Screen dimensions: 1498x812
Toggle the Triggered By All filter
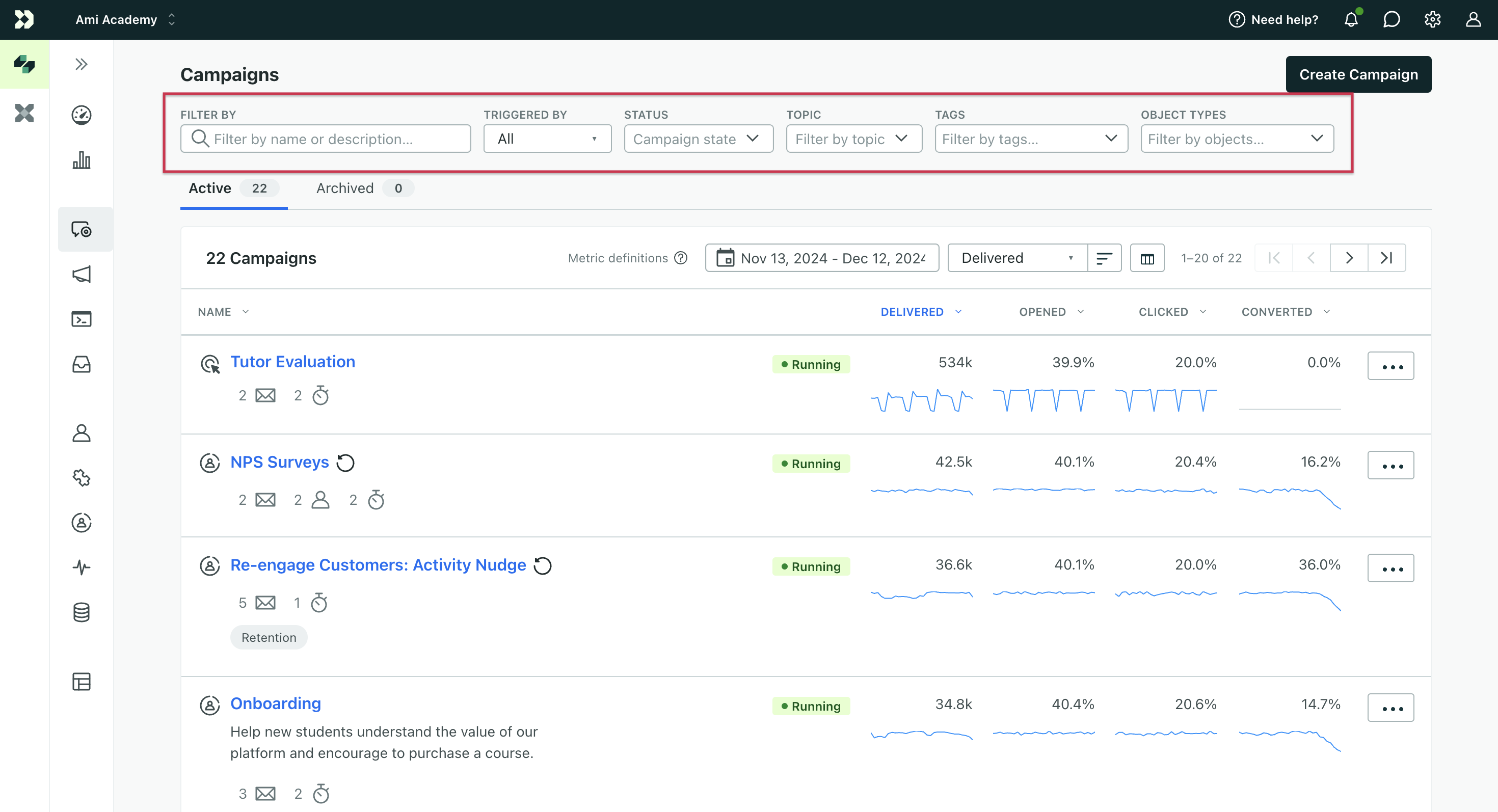click(x=546, y=139)
